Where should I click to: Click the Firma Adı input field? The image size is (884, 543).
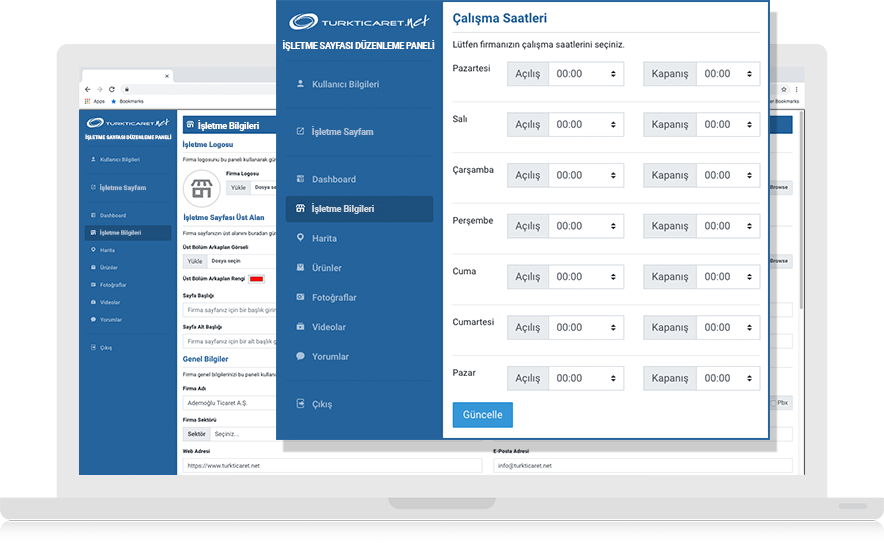[x=229, y=403]
